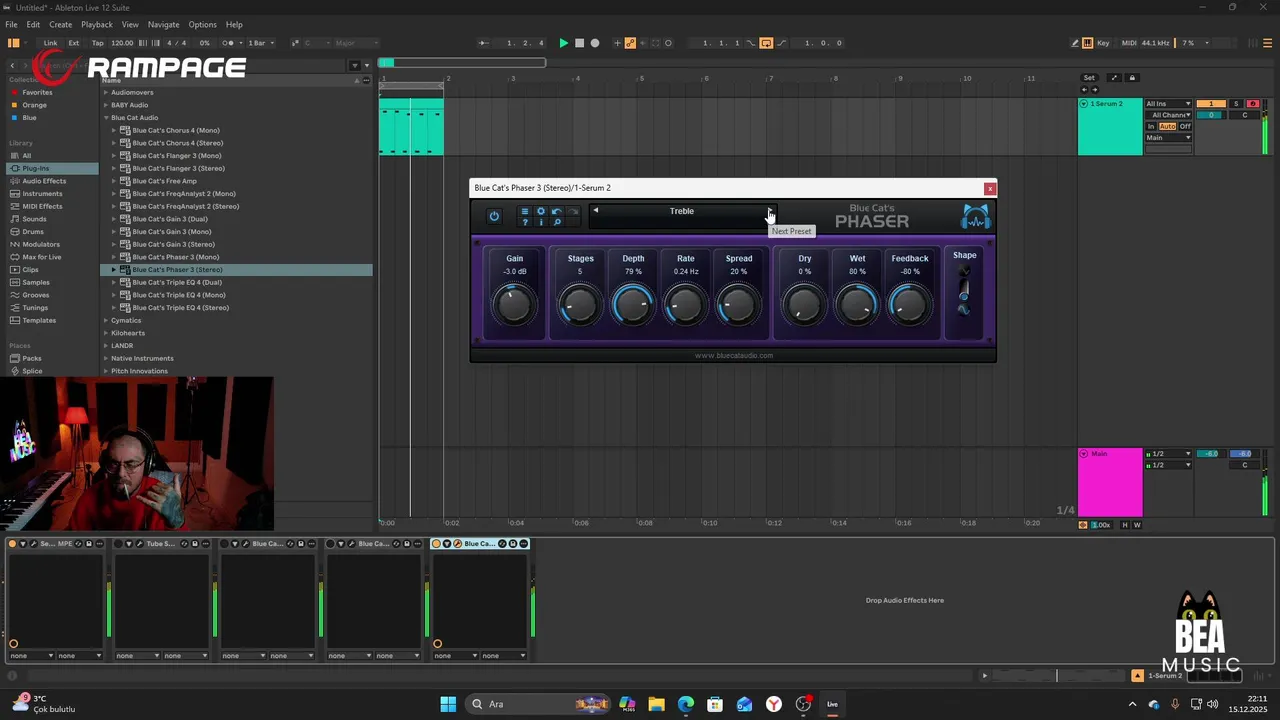Click the Feedback knob
Screen dimensions: 1280x720
click(x=909, y=305)
